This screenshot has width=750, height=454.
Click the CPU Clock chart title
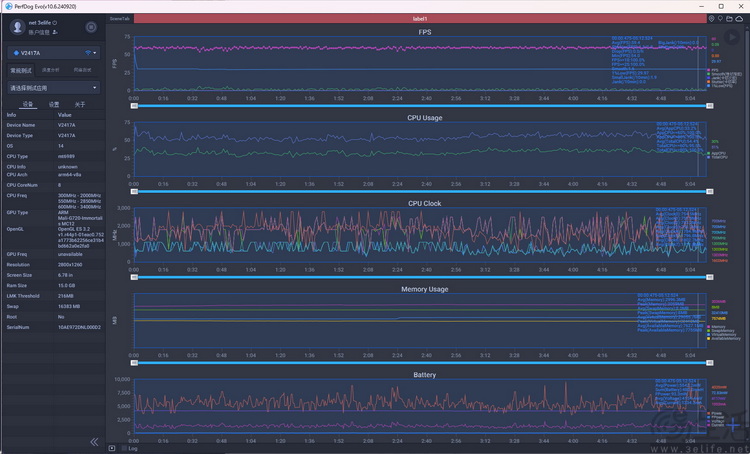pyautogui.click(x=425, y=203)
